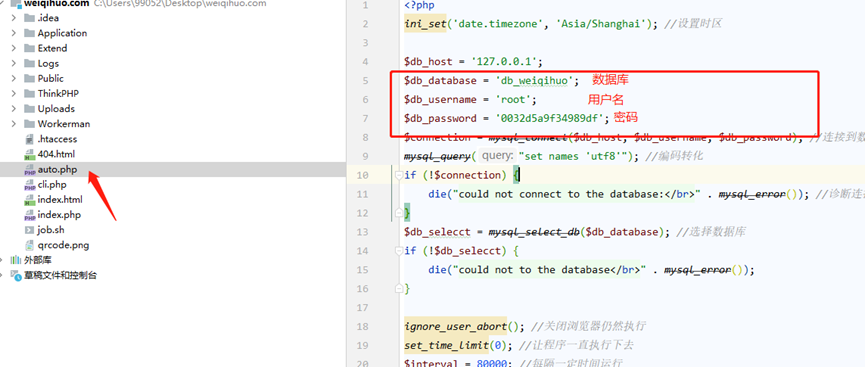Expand the .idea folder

pyautogui.click(x=13, y=18)
